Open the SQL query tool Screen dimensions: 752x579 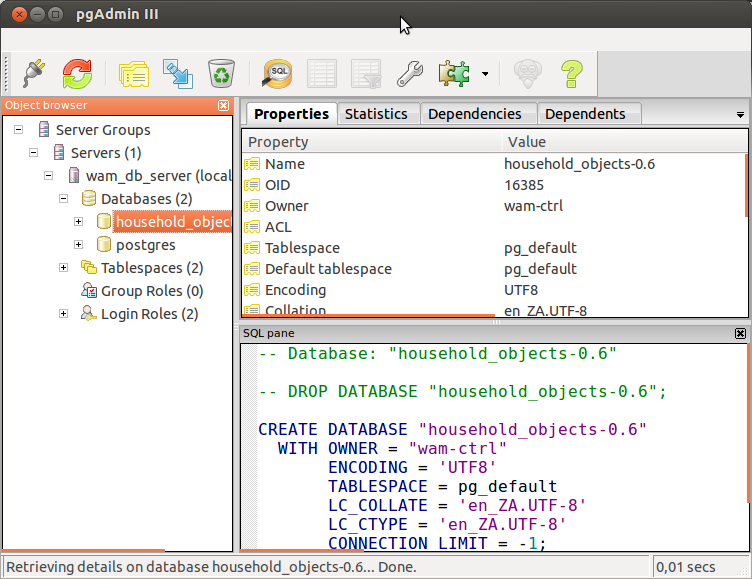coord(277,73)
